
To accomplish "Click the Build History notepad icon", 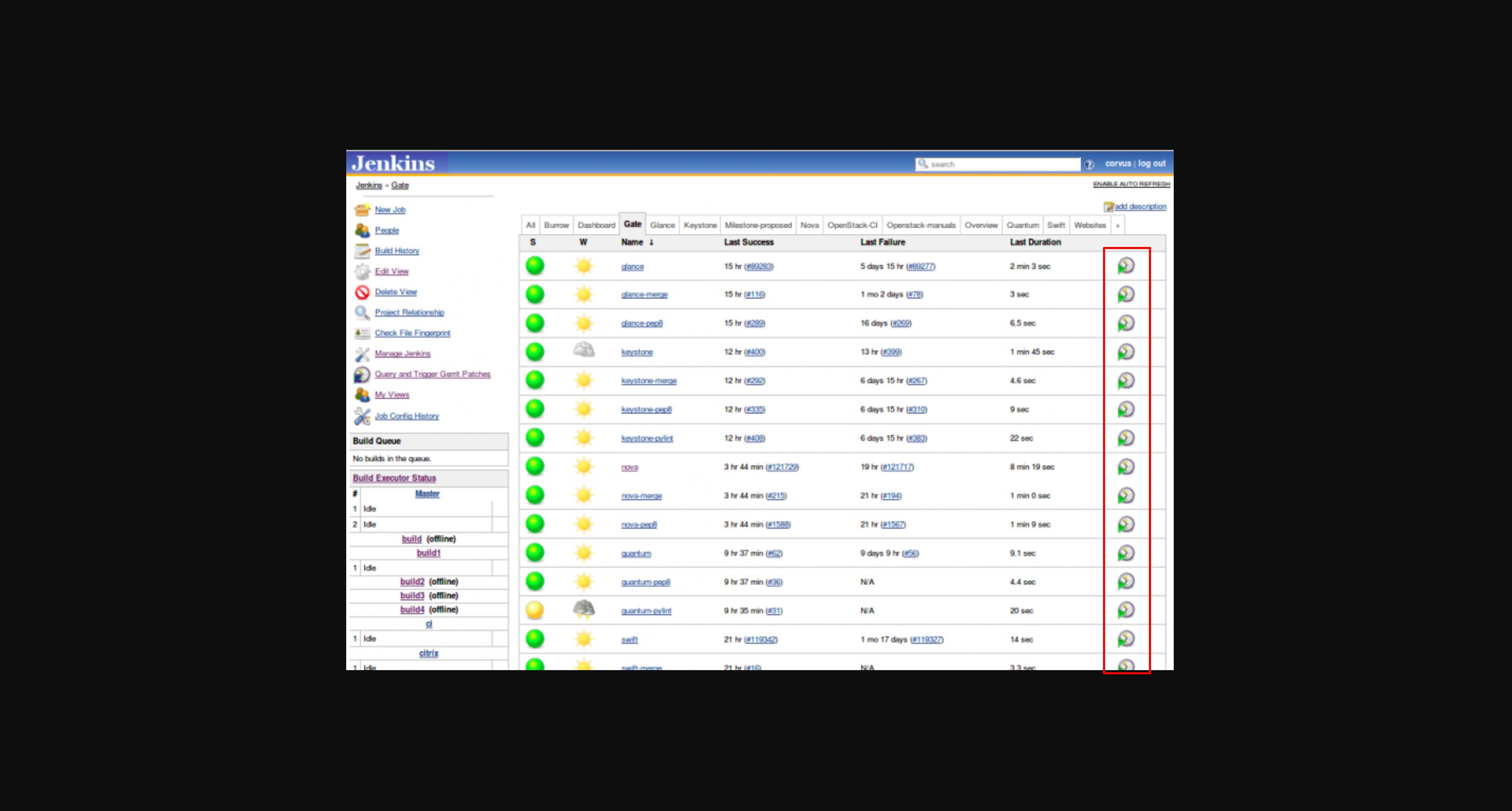I will [362, 251].
